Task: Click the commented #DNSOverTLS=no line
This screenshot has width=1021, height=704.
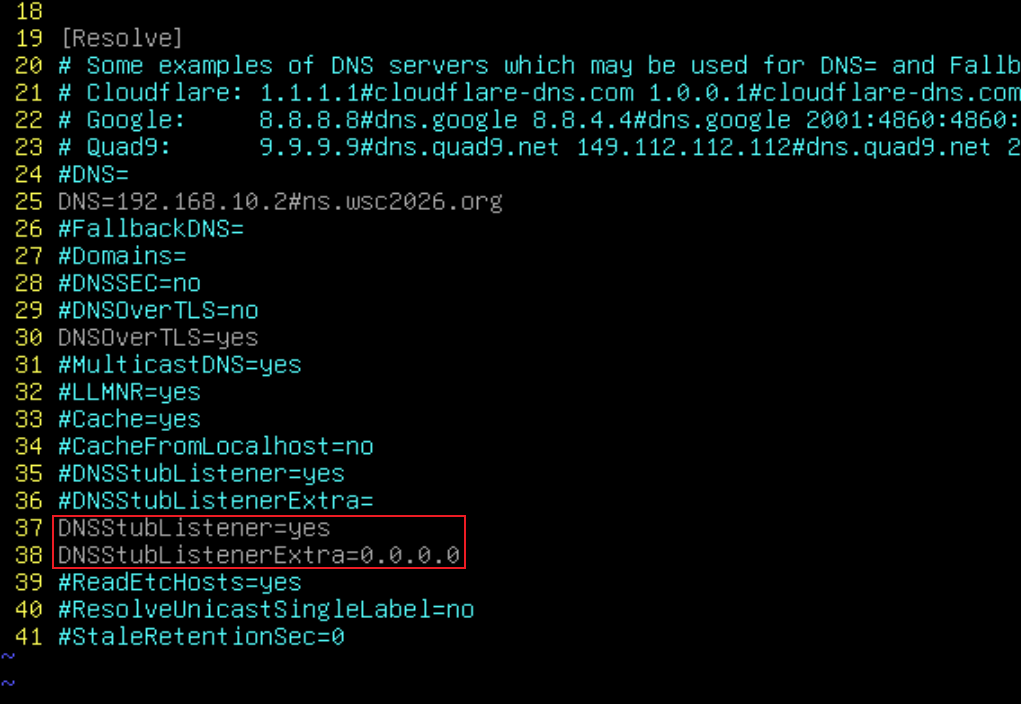Action: (x=158, y=311)
